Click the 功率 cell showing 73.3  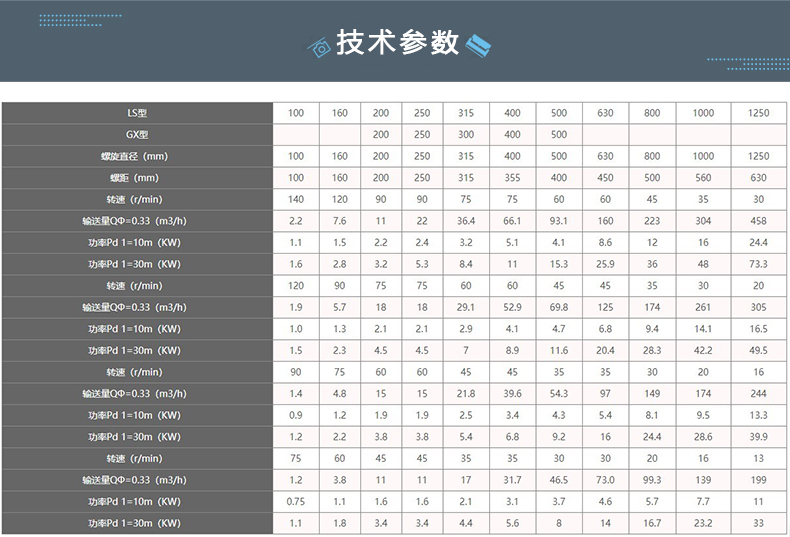758,264
